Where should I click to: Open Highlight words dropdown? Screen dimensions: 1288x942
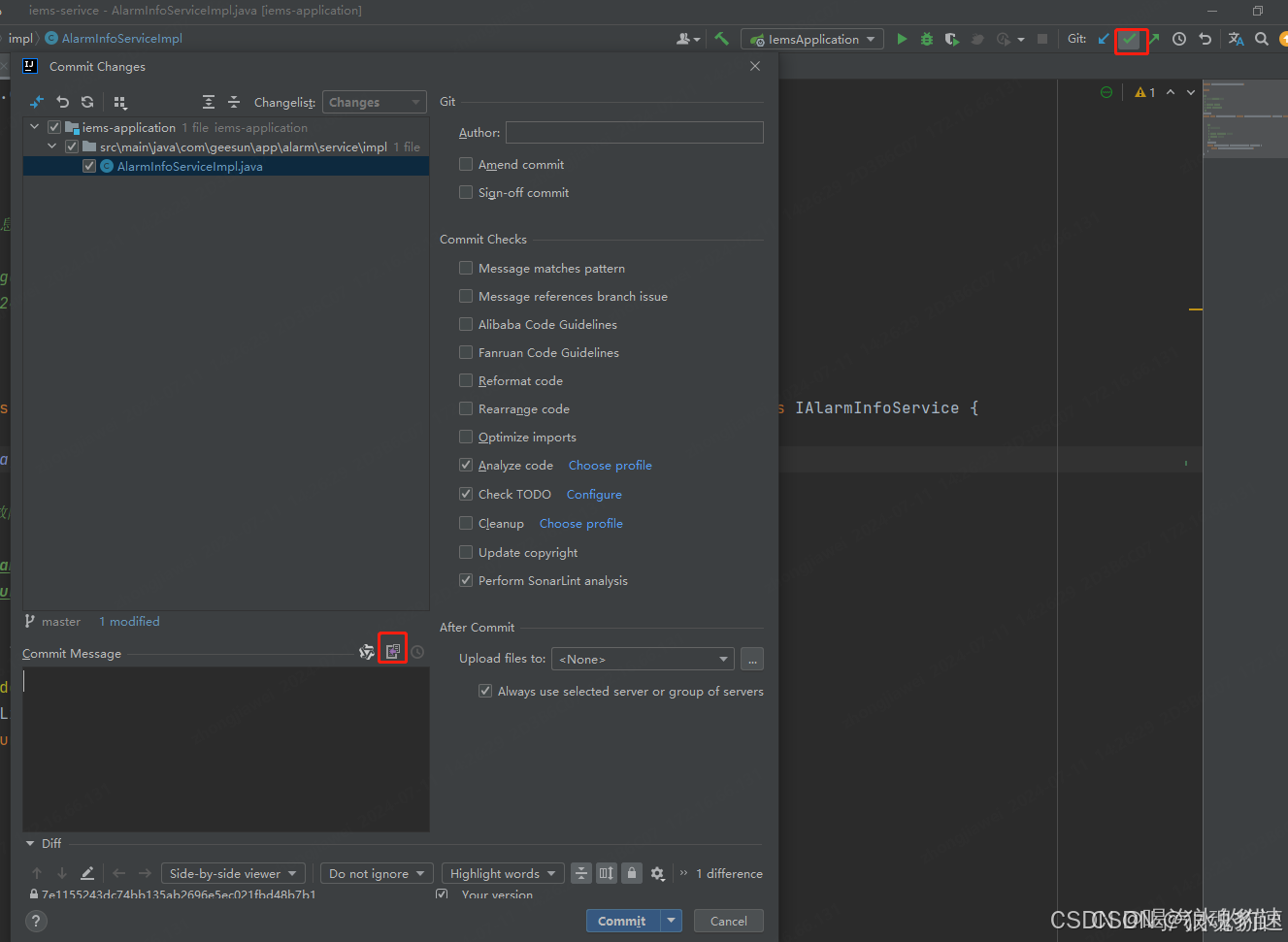click(503, 873)
